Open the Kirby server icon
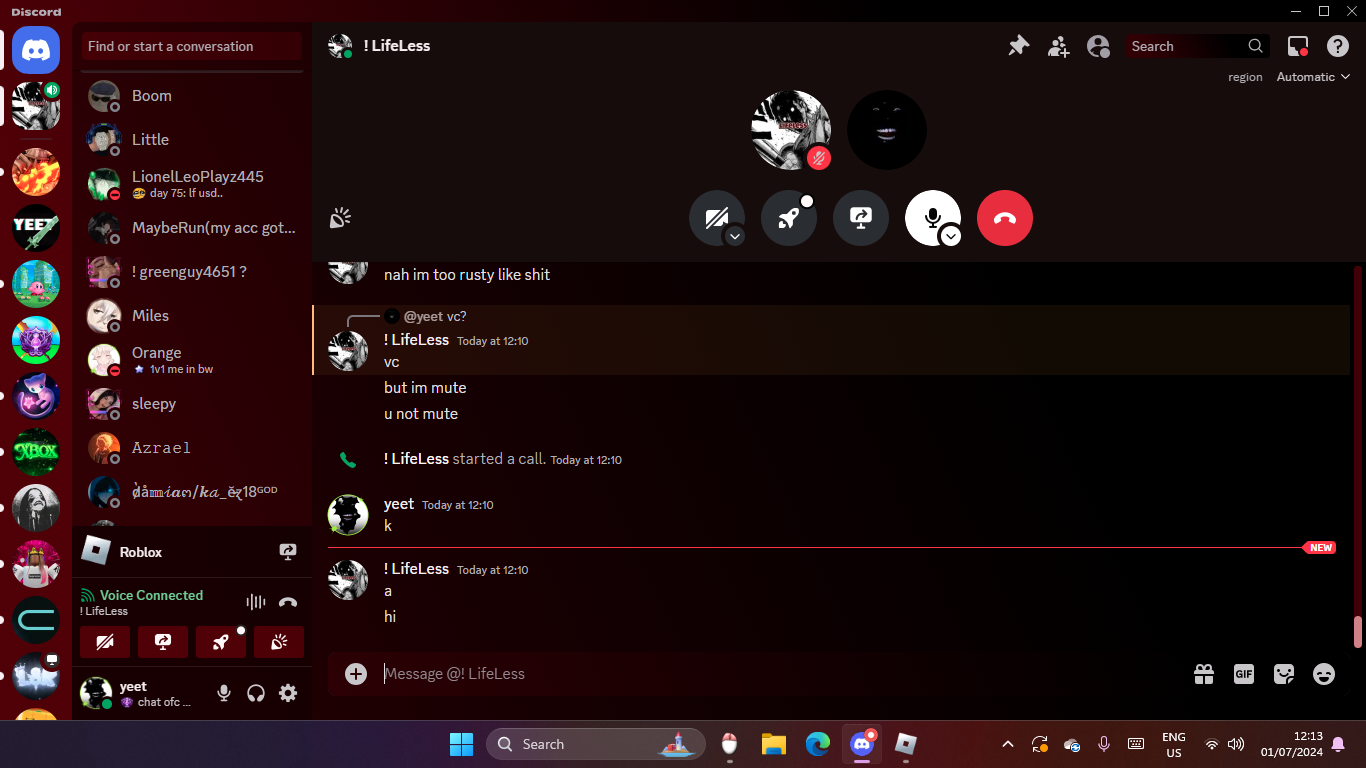 (x=36, y=284)
